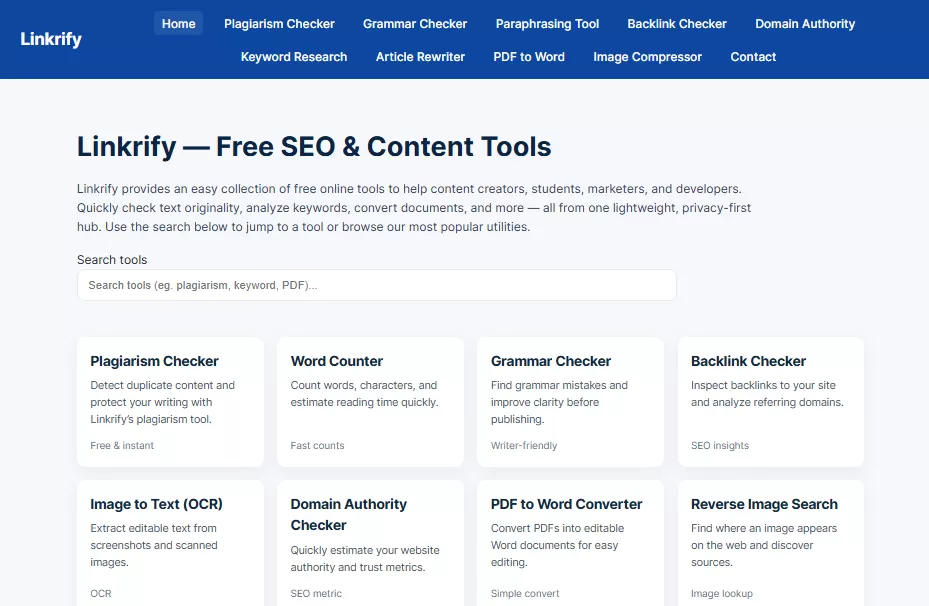Viewport: 929px width, 606px height.
Task: Open Backlink Checker from top navigation
Action: tap(677, 23)
